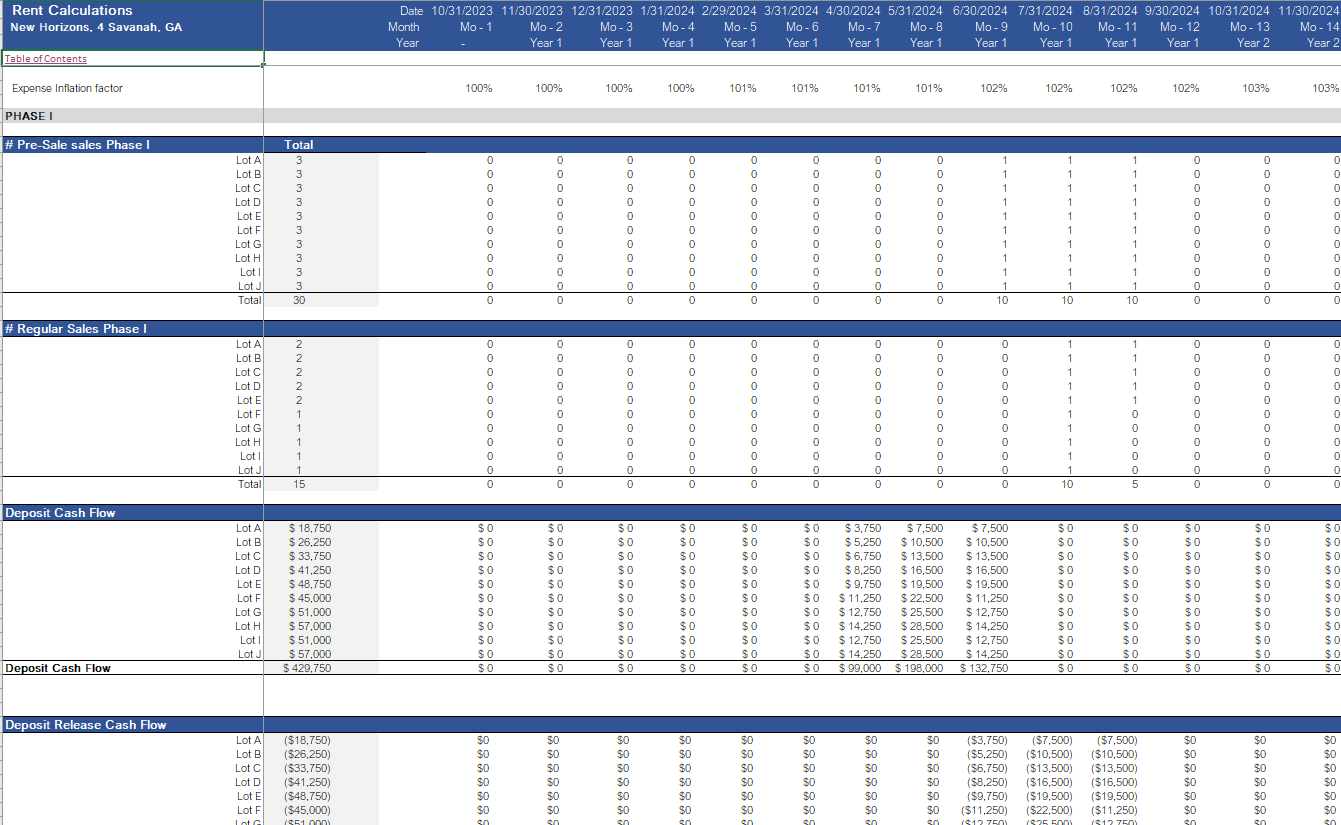The image size is (1341, 825).
Task: Select the $198,000 deposit cash flow cell
Action: tap(918, 668)
